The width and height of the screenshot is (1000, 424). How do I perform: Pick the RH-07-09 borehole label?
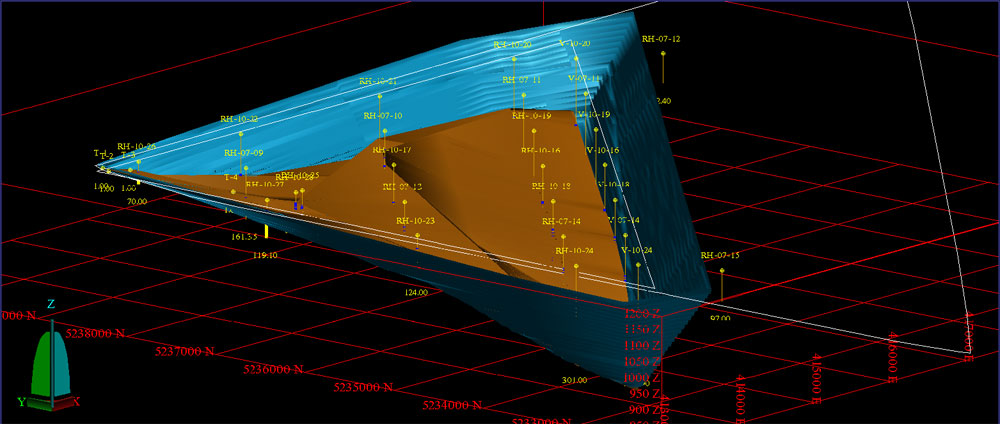(243, 153)
